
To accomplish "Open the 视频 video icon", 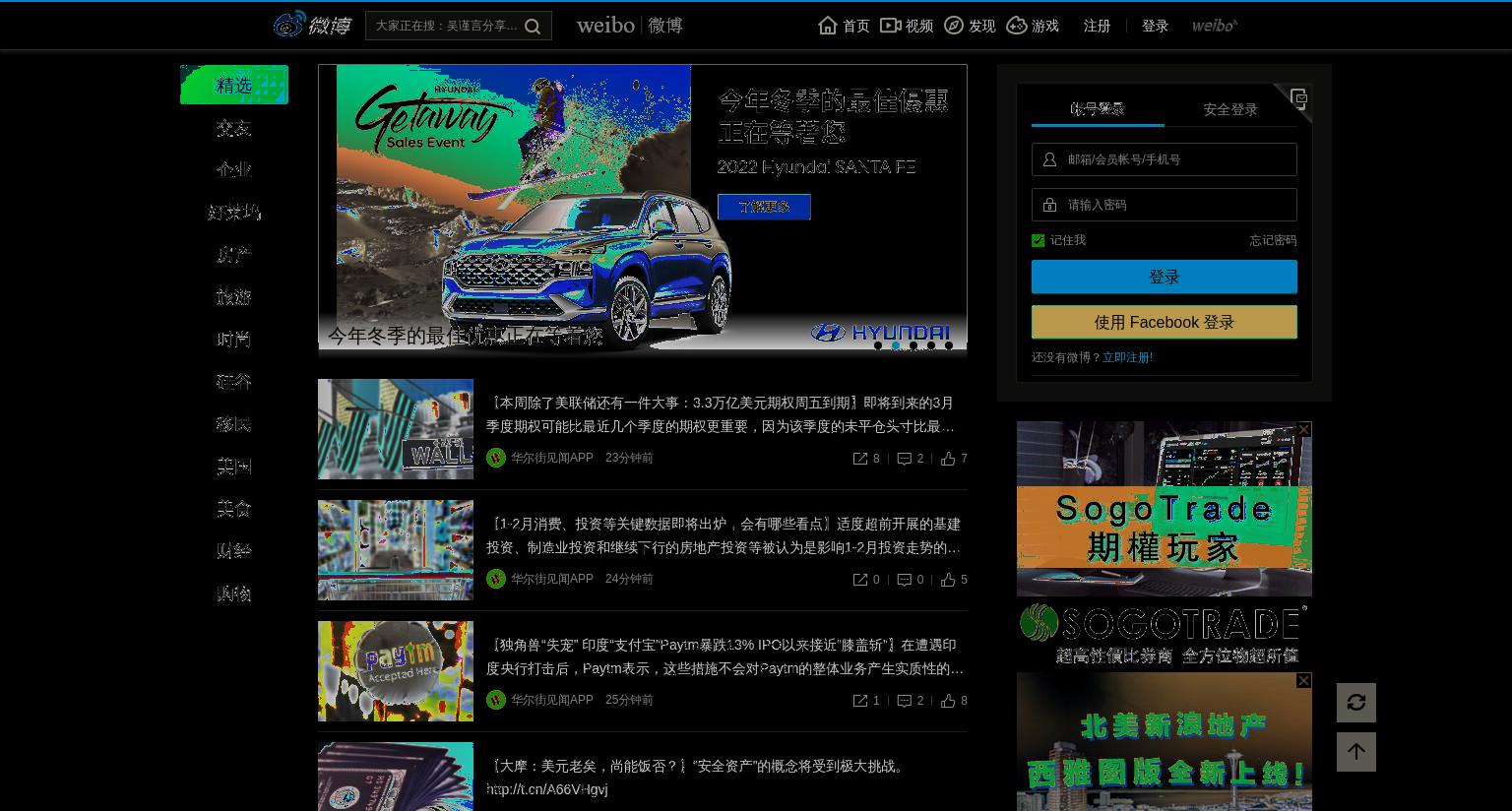I will click(890, 26).
